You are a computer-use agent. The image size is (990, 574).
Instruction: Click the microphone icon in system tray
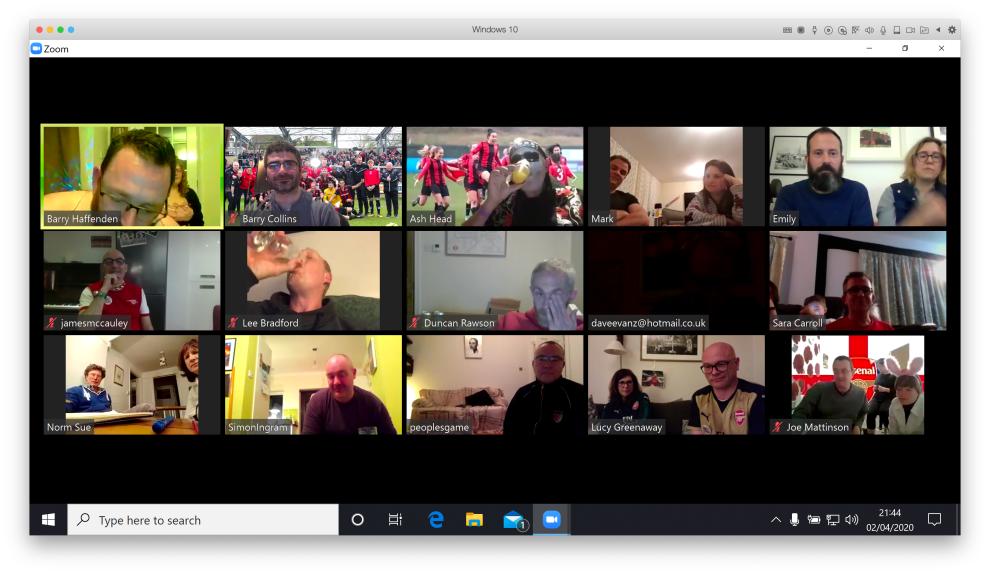pos(794,520)
